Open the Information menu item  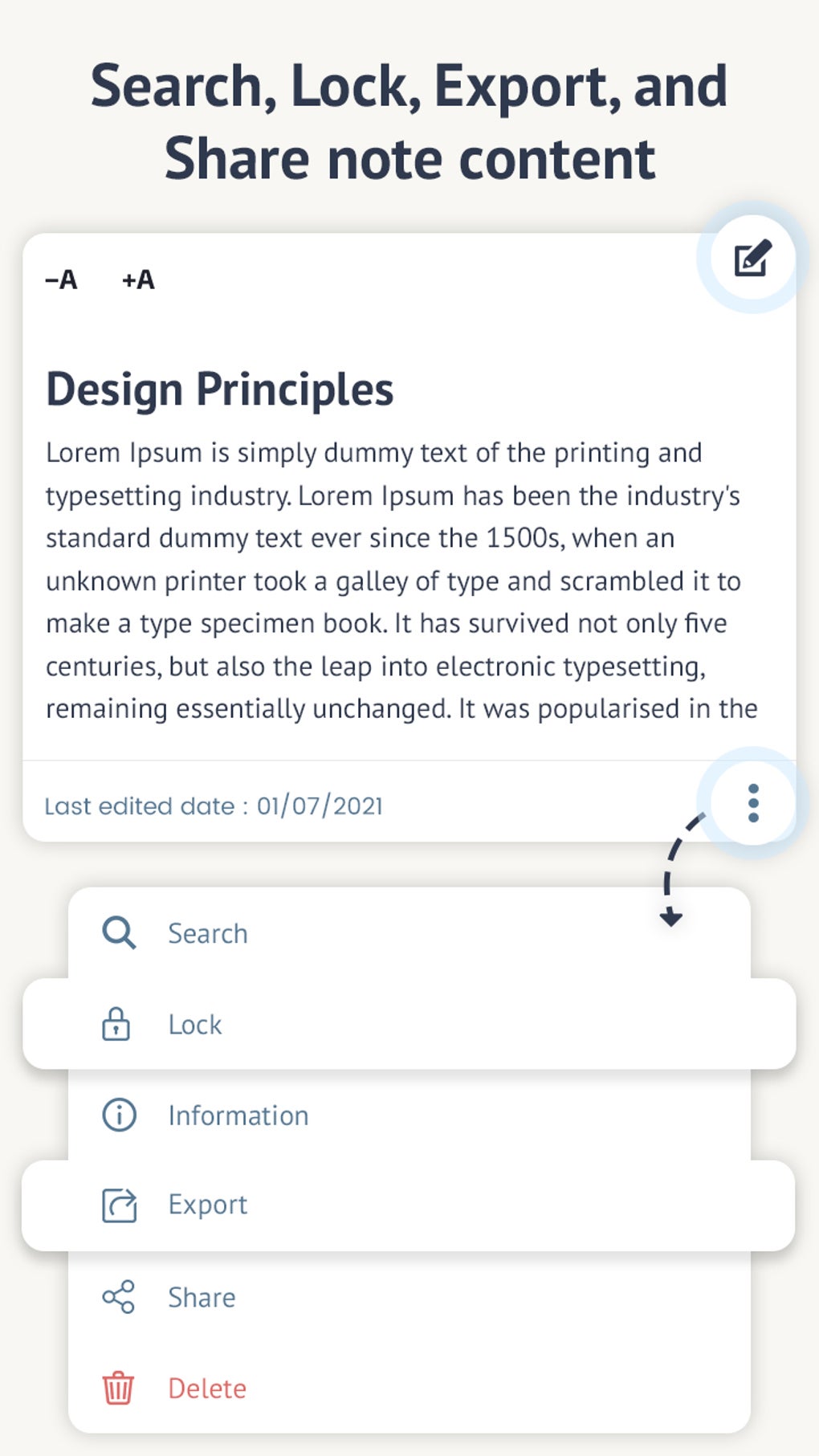pyautogui.click(x=238, y=1115)
